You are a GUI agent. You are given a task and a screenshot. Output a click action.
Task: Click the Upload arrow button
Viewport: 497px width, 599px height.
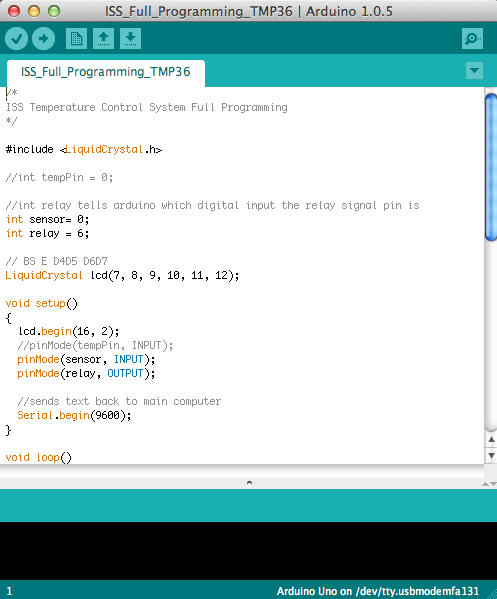click(44, 39)
